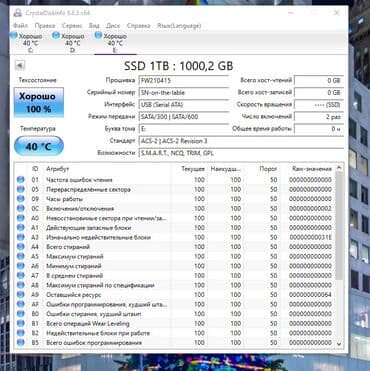Viewport: 370px width, 371px height.
Task: Click the features field S.M.A.R.T., NCQ, TRIM, GPL
Action: 241,153
